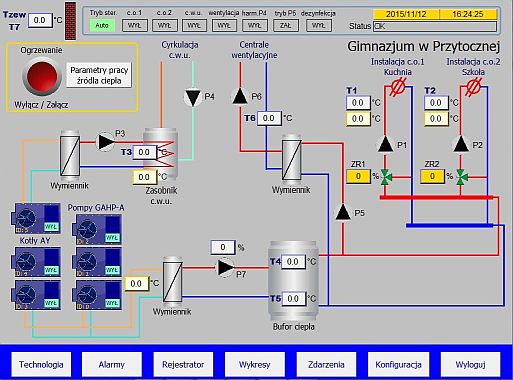Toggle the red Ogrzewanie heating switch
This screenshot has height=380, width=513.
pos(42,76)
